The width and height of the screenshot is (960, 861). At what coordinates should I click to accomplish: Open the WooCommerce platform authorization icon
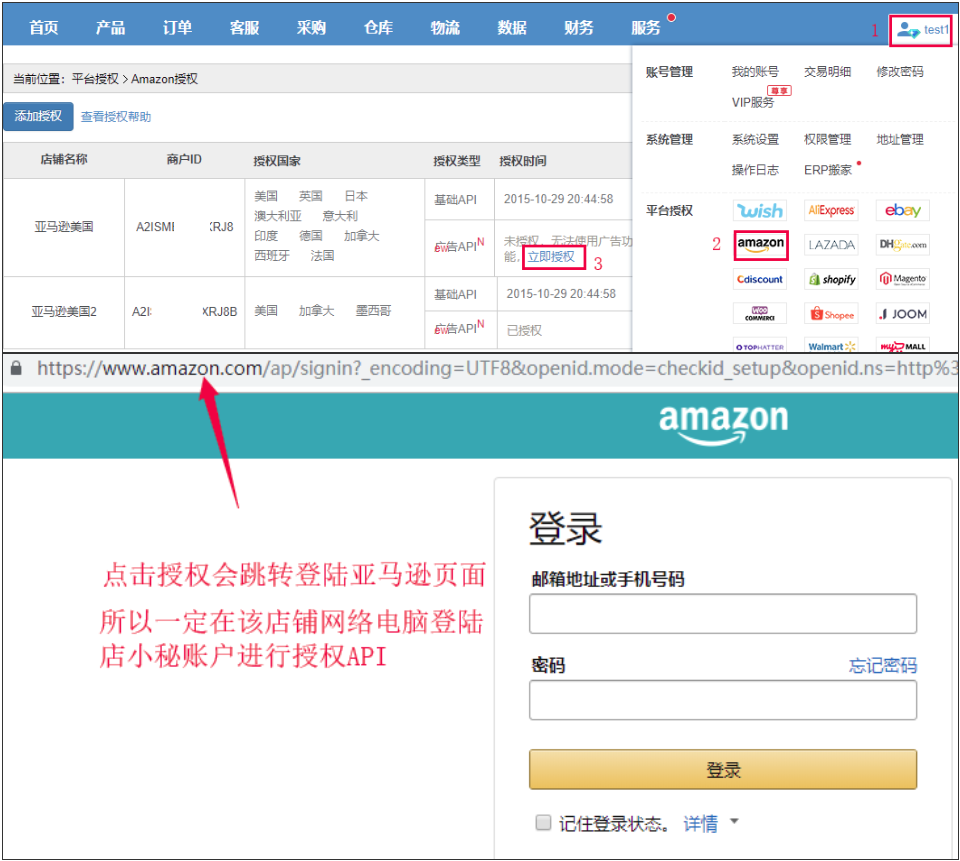760,314
